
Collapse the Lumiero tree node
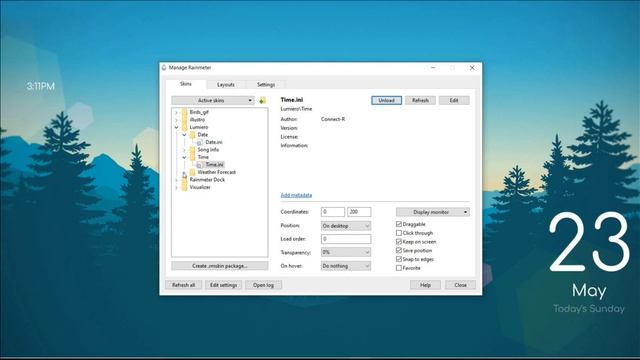176,127
